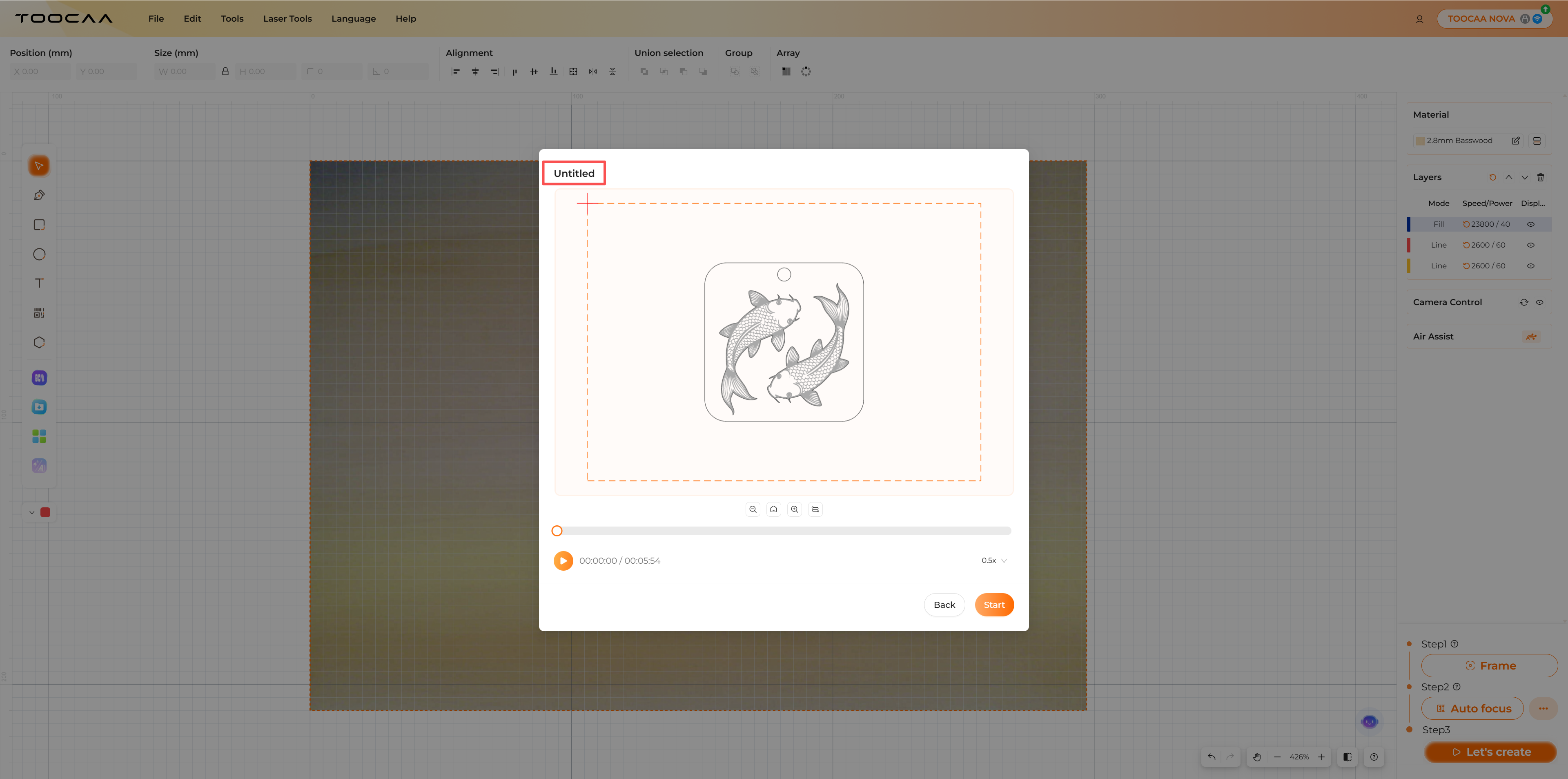Click the preview progress slider handle

tap(557, 531)
